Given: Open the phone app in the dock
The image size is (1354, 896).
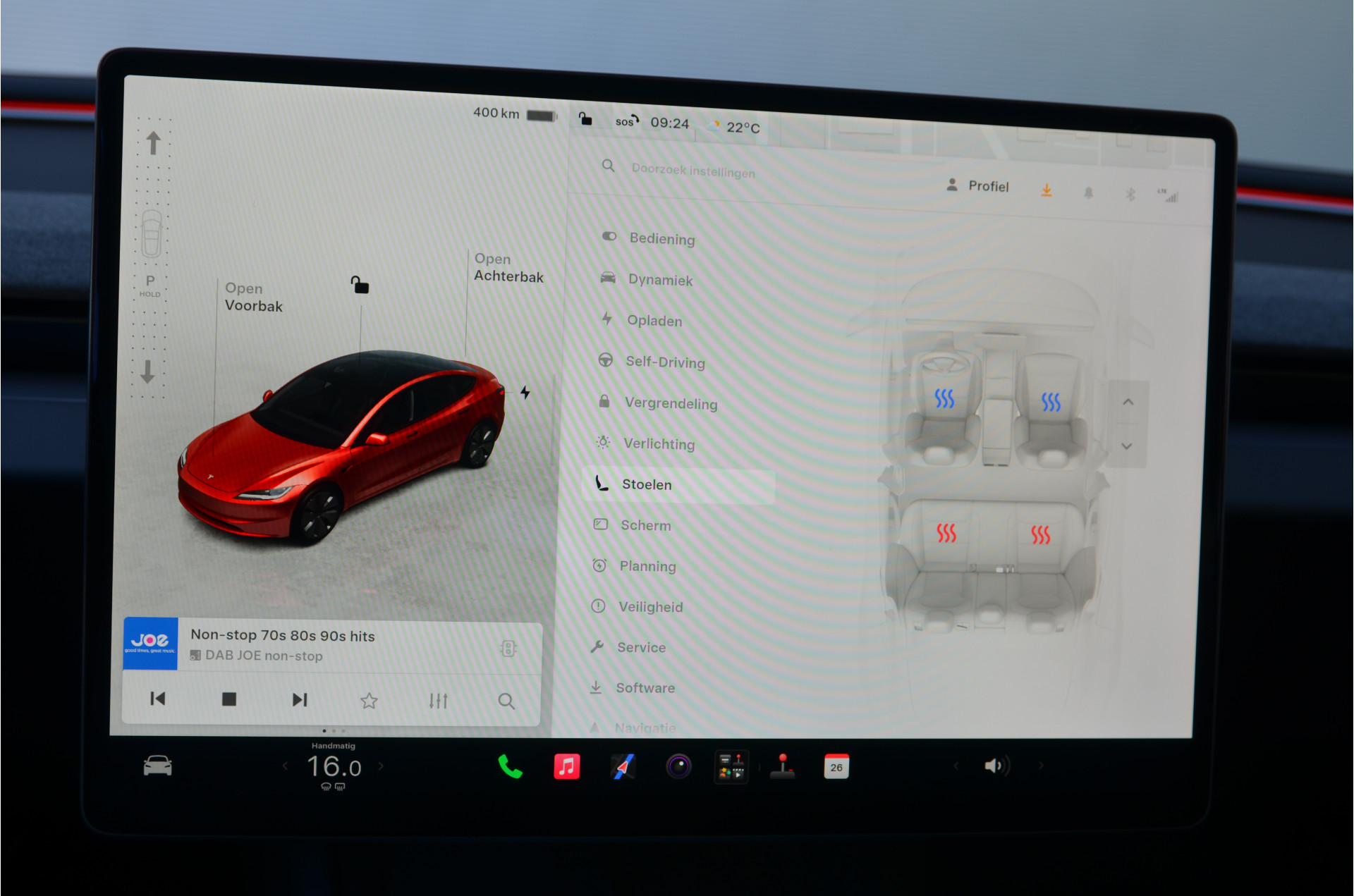Looking at the screenshot, I should (510, 766).
